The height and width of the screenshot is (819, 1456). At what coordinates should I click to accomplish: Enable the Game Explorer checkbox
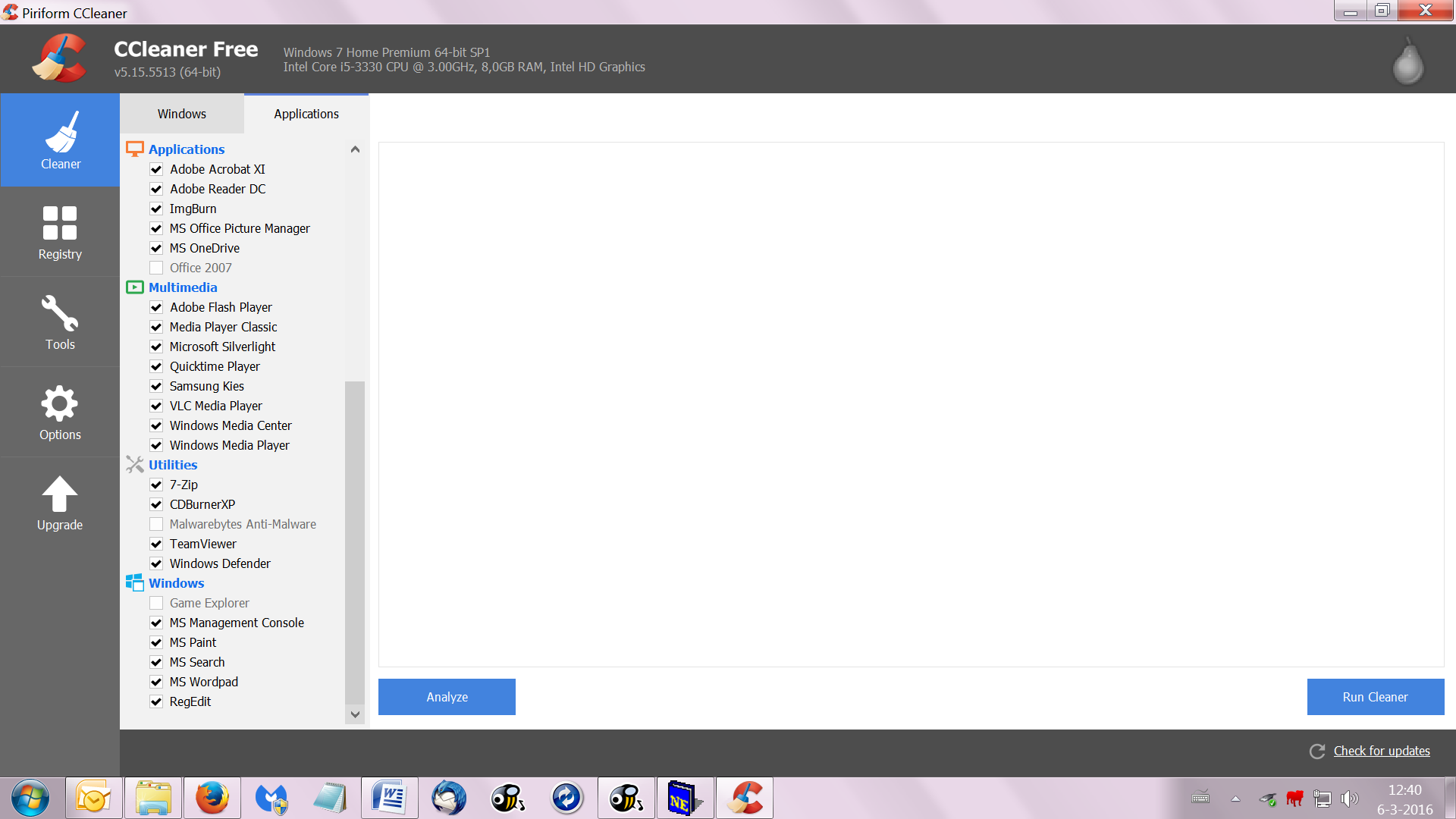click(x=156, y=603)
